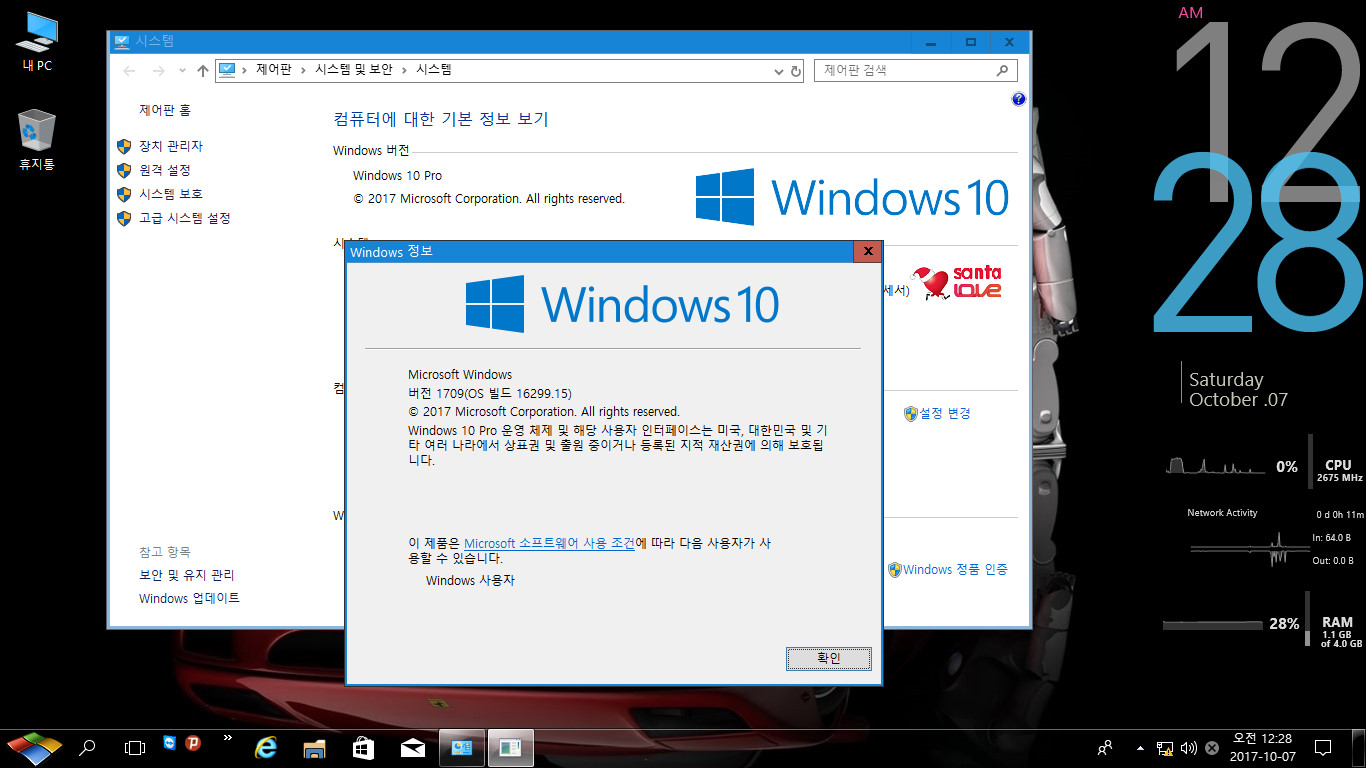Click Saturday October .07 date widget

tap(1238, 389)
